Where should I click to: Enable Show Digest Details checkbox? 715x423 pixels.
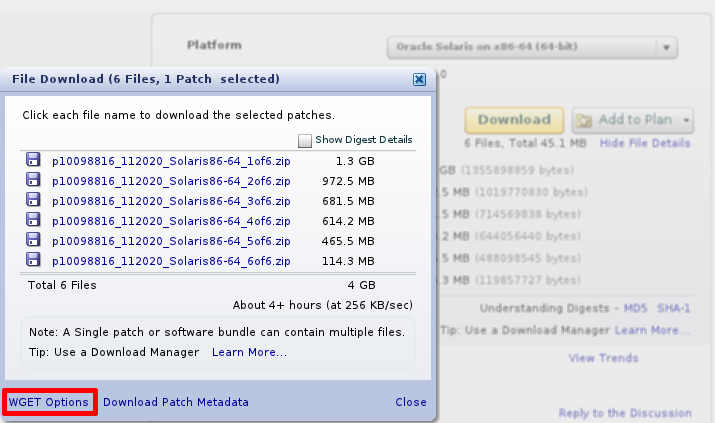click(305, 140)
